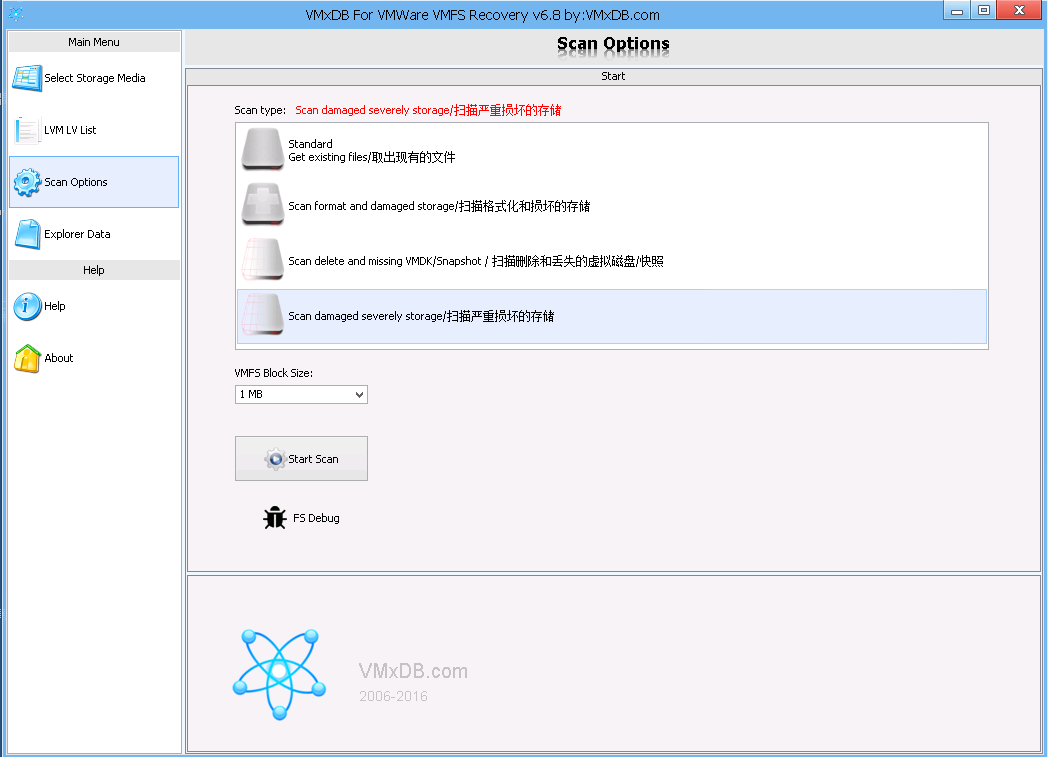Click the Help section header in sidebar
Viewport: 1048px width, 757px height.
(94, 270)
